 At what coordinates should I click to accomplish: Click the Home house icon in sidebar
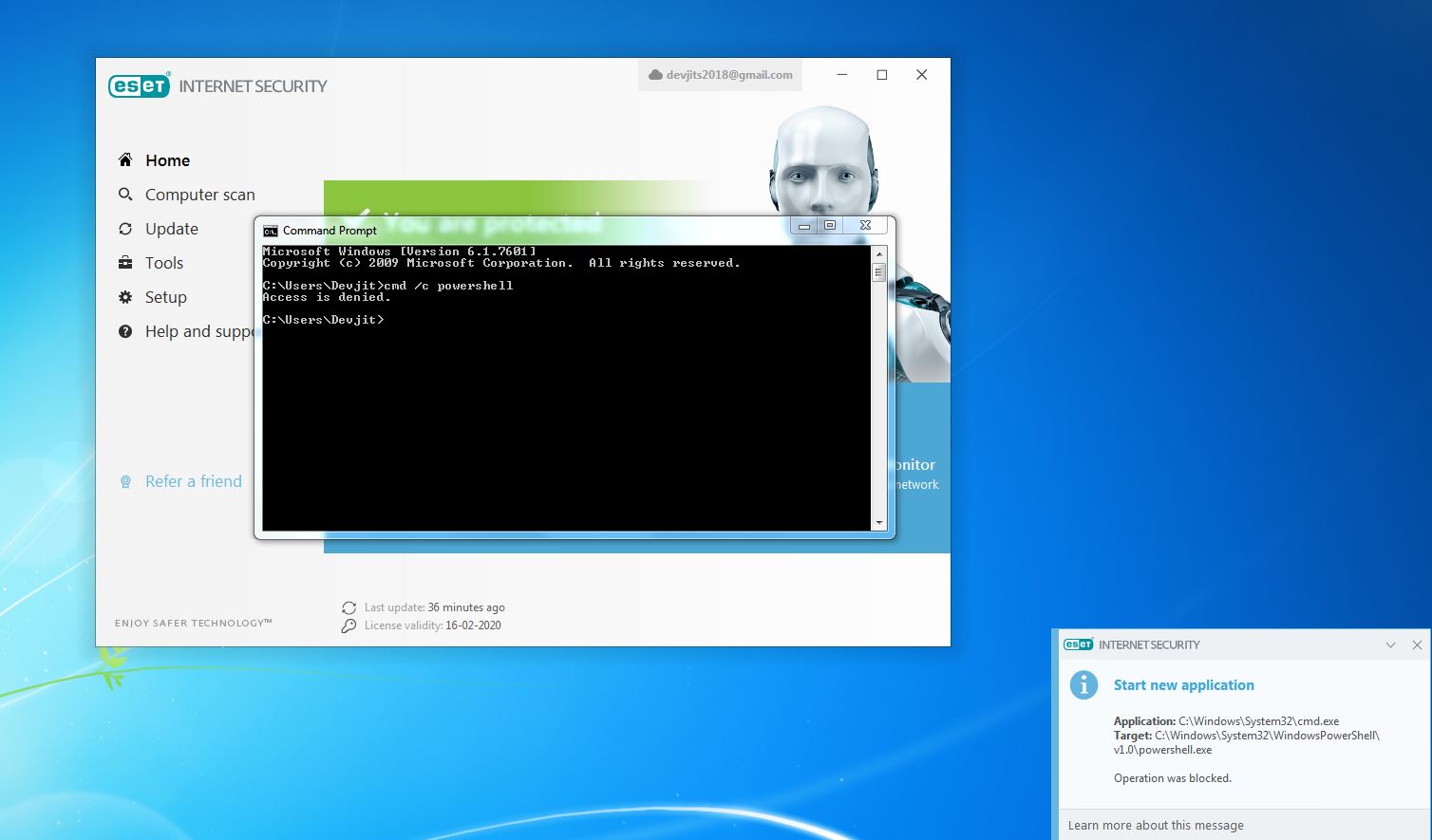pyautogui.click(x=125, y=159)
